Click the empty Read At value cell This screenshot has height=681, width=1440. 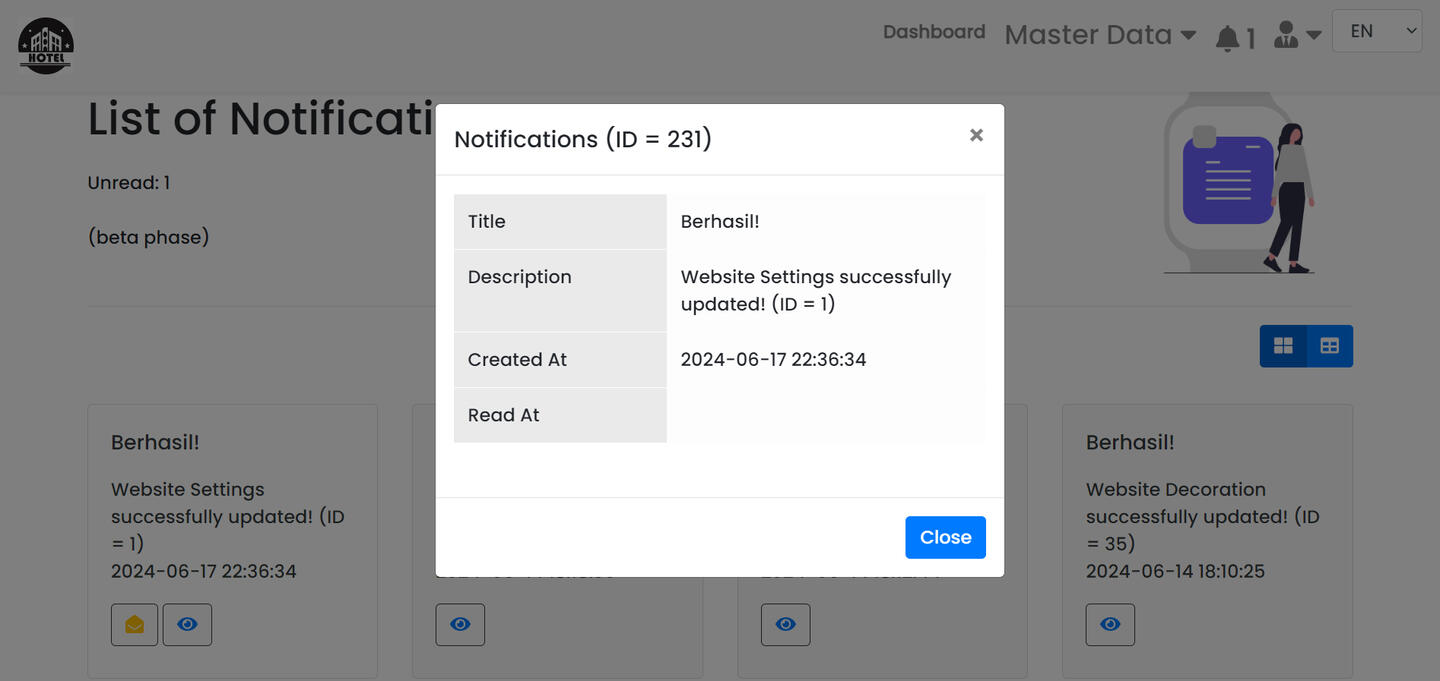[825, 415]
